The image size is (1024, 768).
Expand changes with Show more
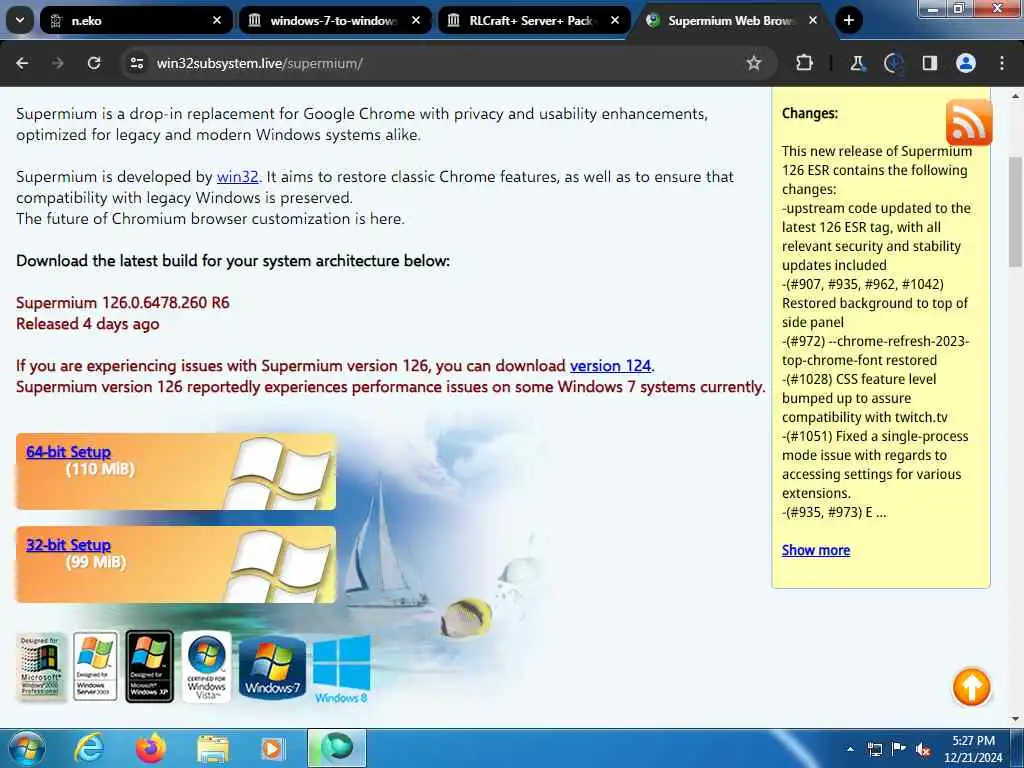816,550
